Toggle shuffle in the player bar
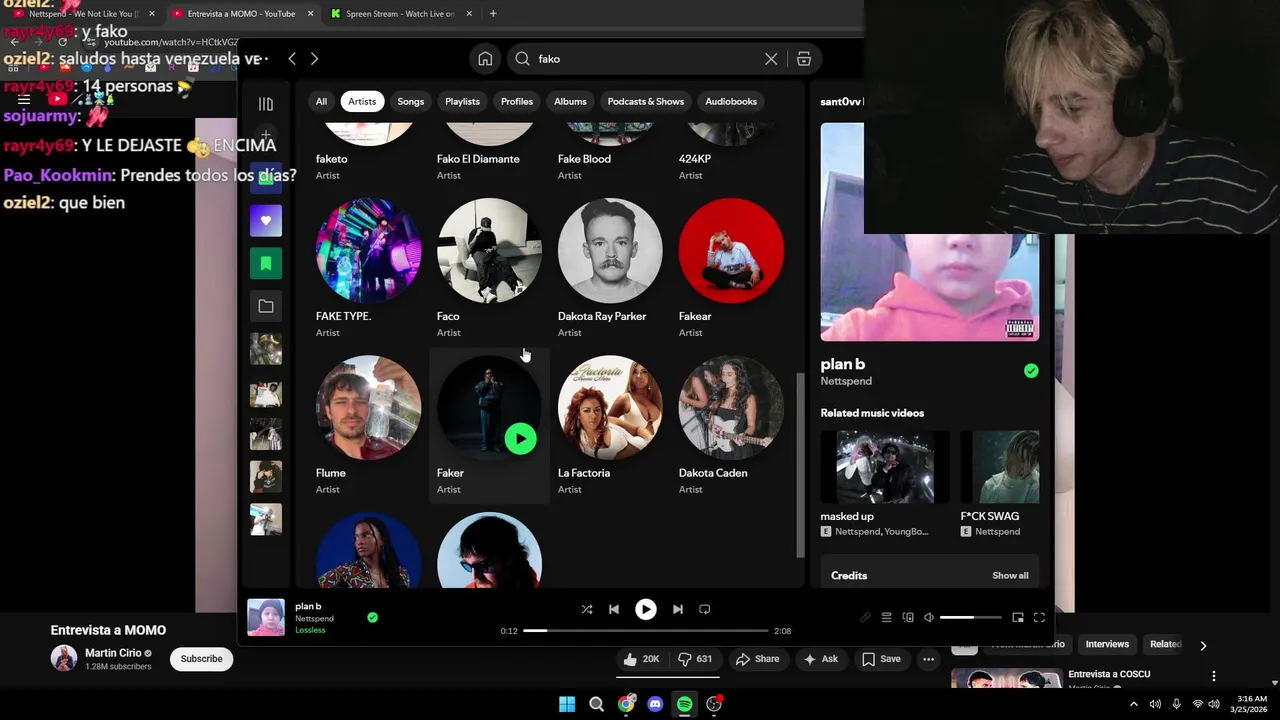This screenshot has height=720, width=1280. [x=587, y=609]
